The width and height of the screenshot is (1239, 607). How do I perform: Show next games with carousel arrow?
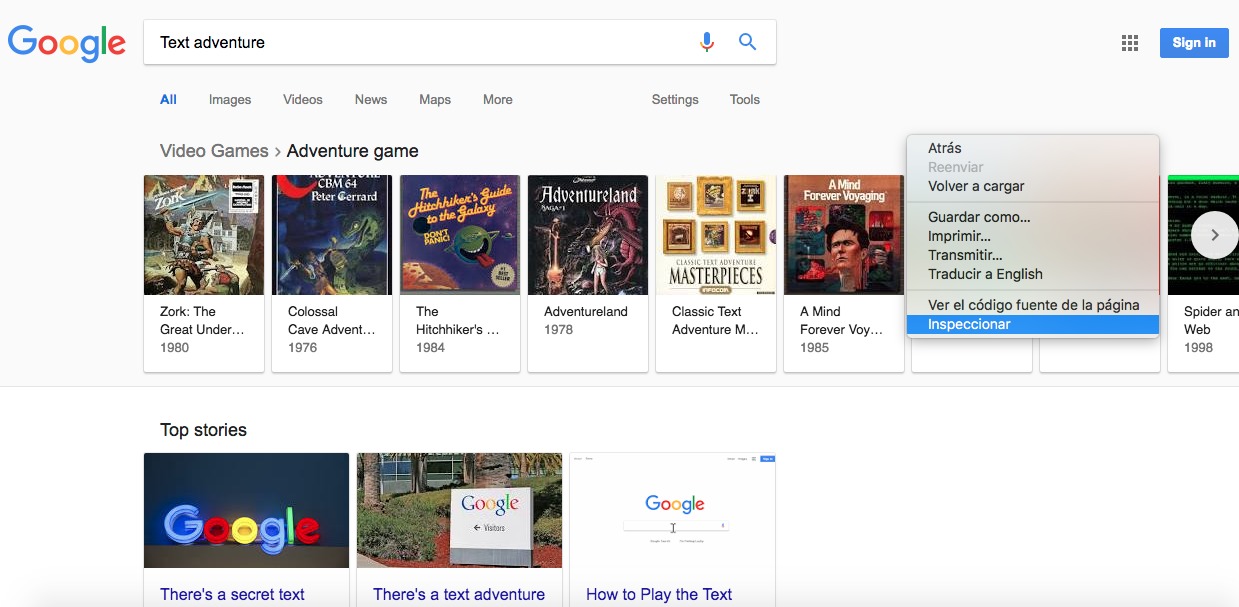[1215, 235]
